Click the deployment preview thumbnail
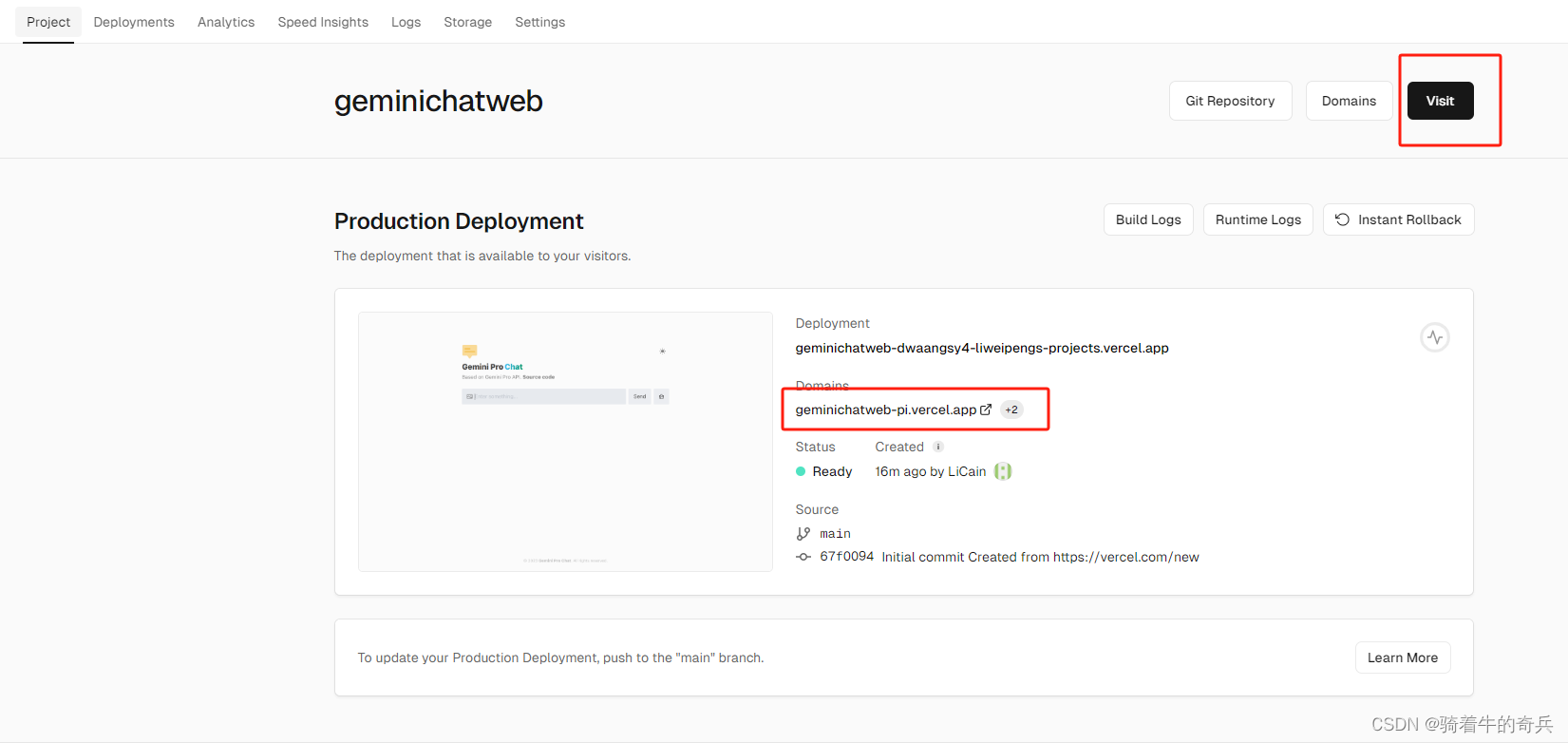This screenshot has width=1568, height=743. point(565,442)
